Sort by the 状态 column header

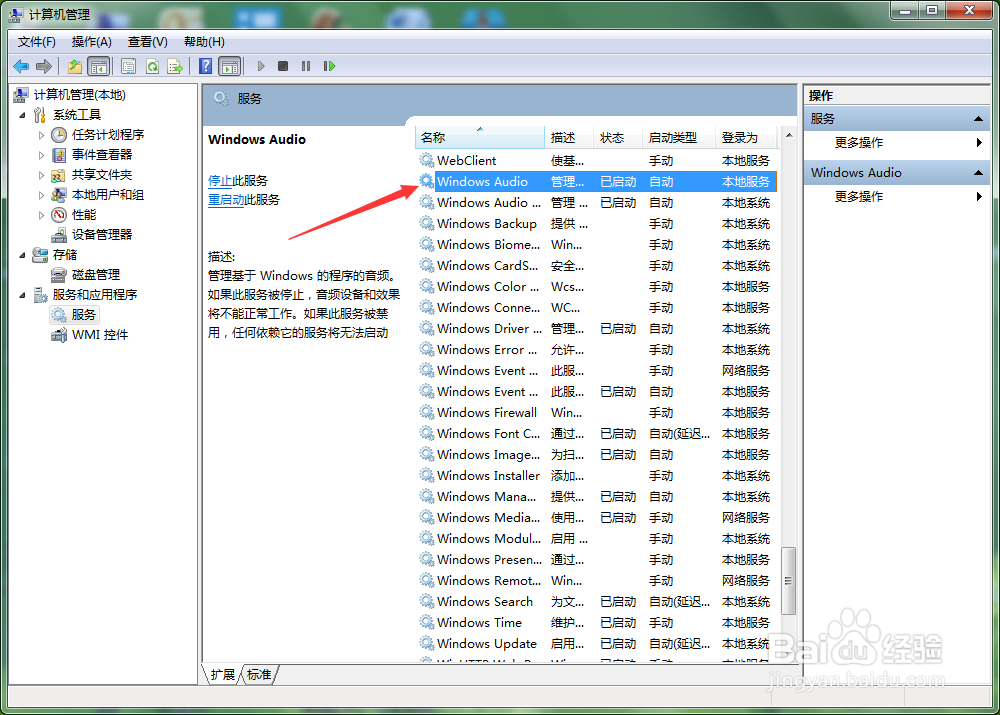(x=617, y=138)
